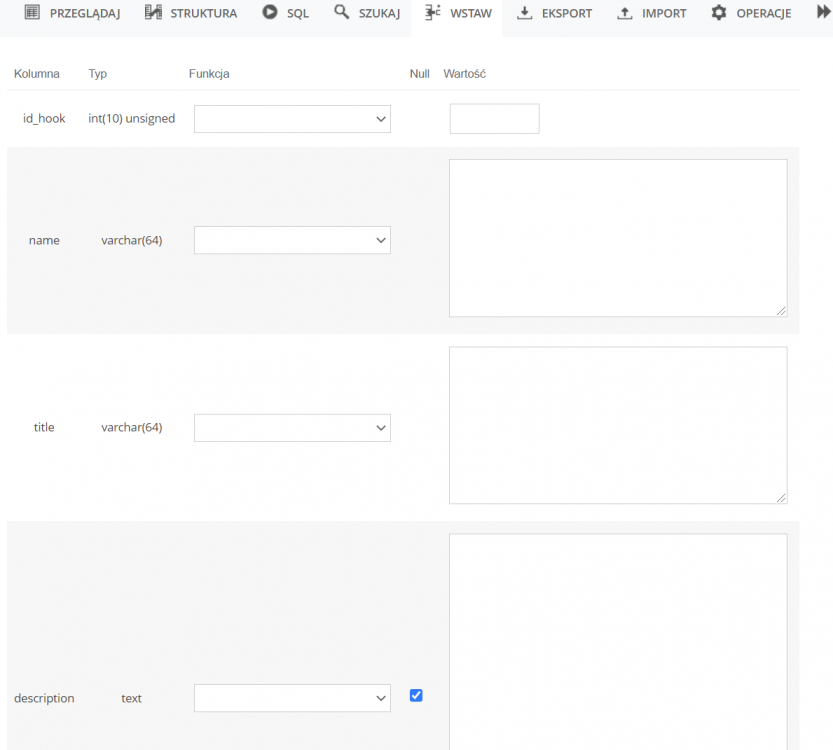
Task: Open the Funkcja dropdown for description
Action: coord(291,698)
